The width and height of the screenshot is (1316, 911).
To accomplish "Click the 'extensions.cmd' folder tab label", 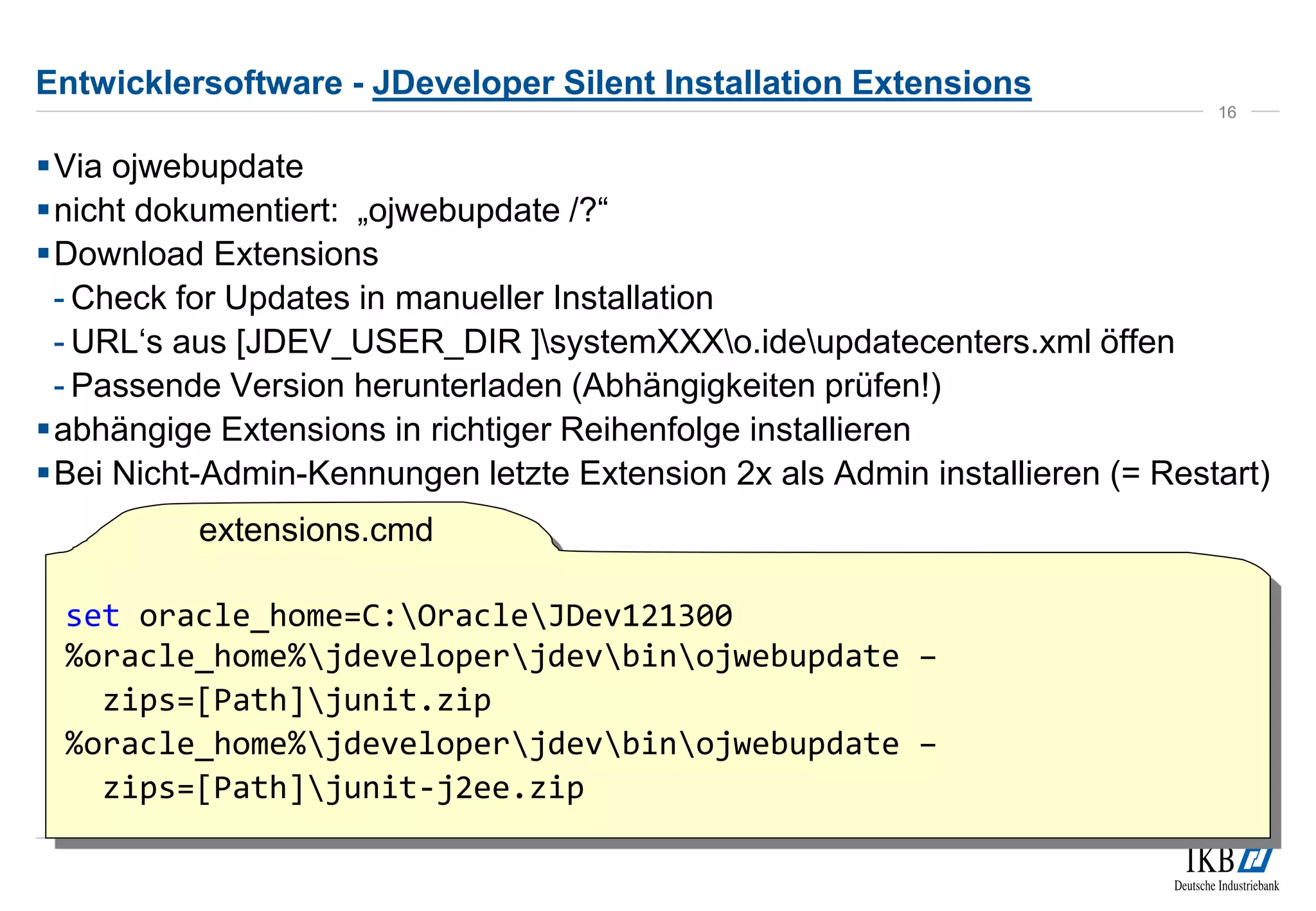I will click(x=316, y=531).
